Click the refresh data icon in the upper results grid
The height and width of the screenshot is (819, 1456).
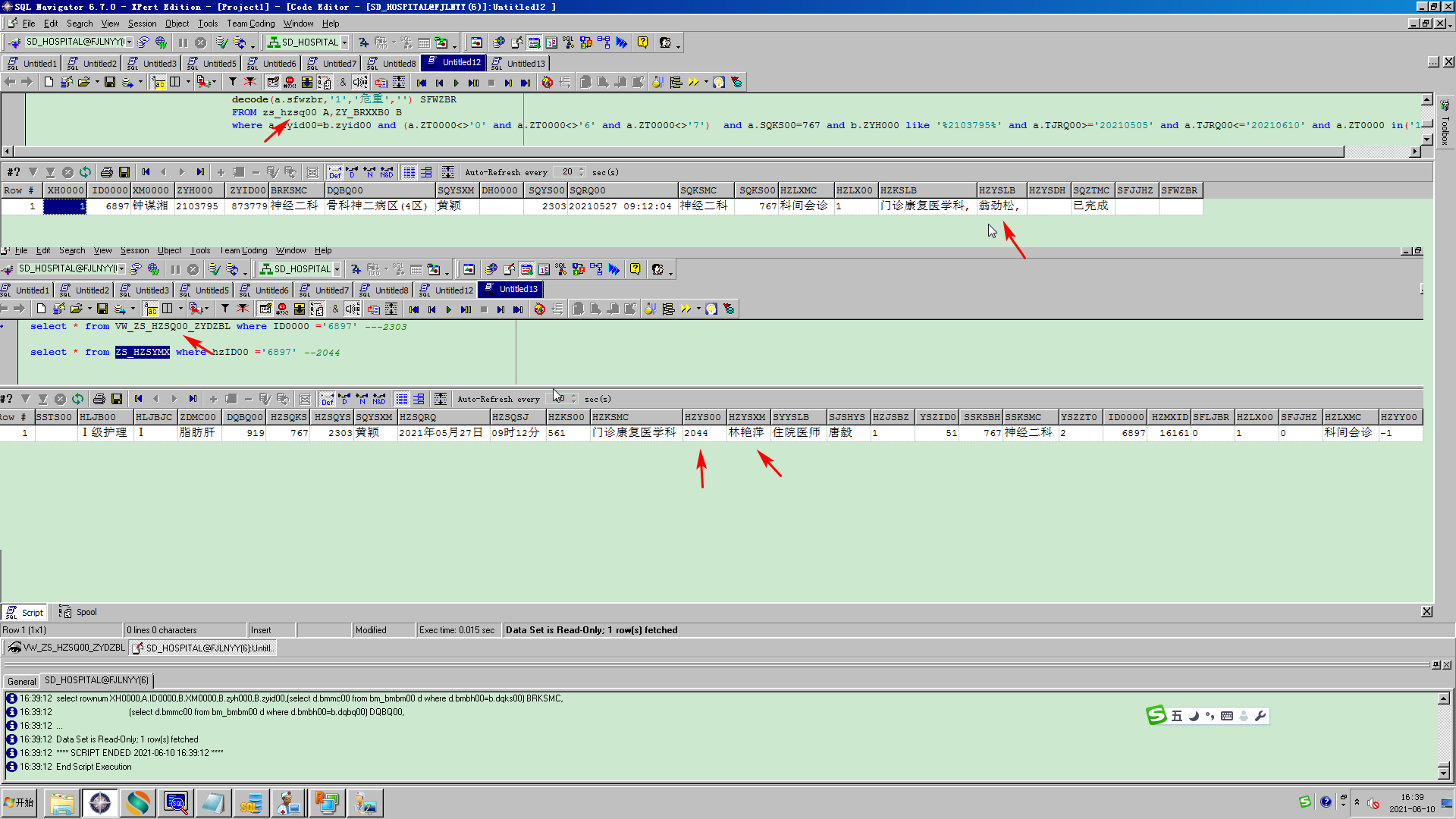pyautogui.click(x=85, y=172)
